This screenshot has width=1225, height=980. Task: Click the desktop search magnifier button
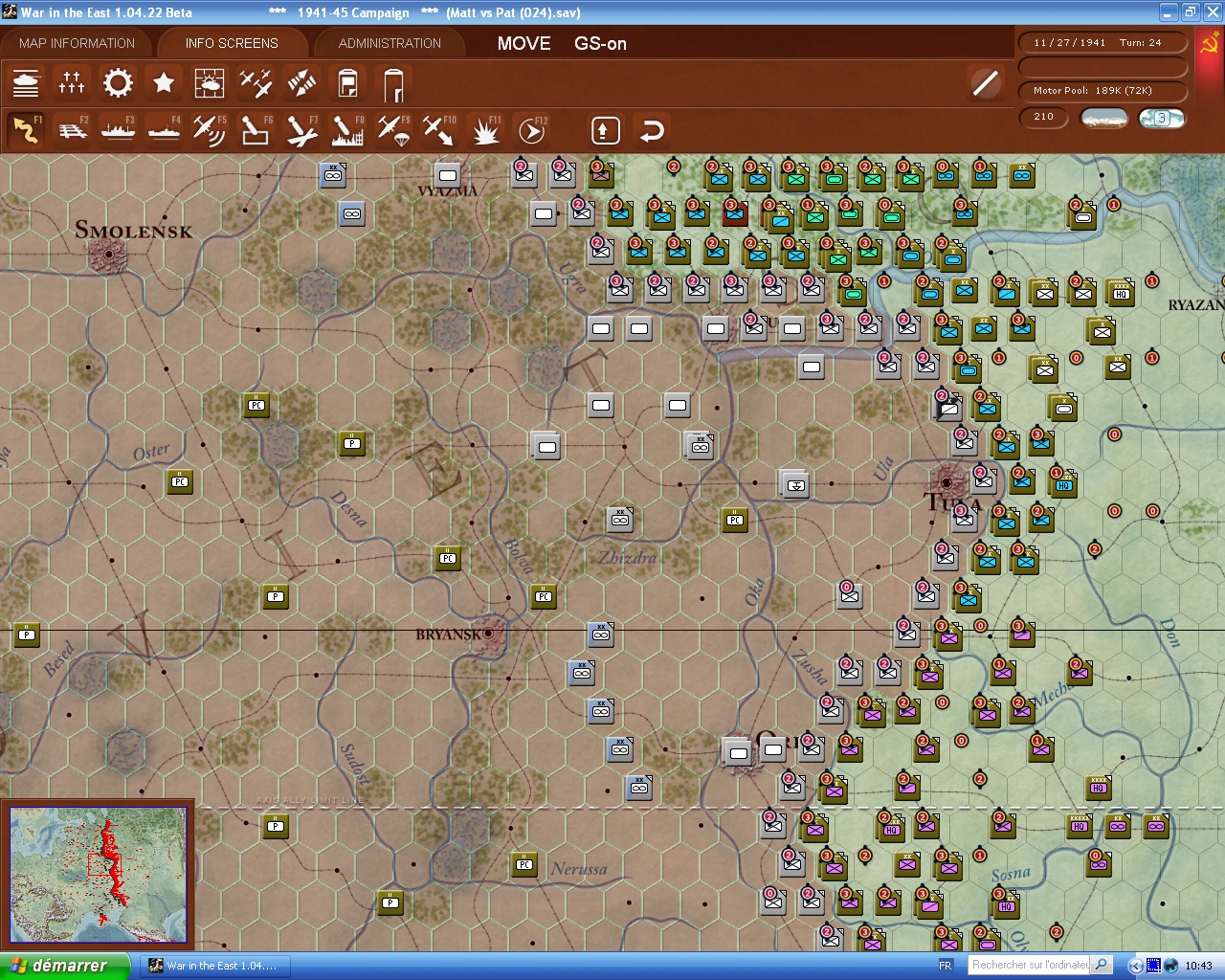pos(1102,965)
